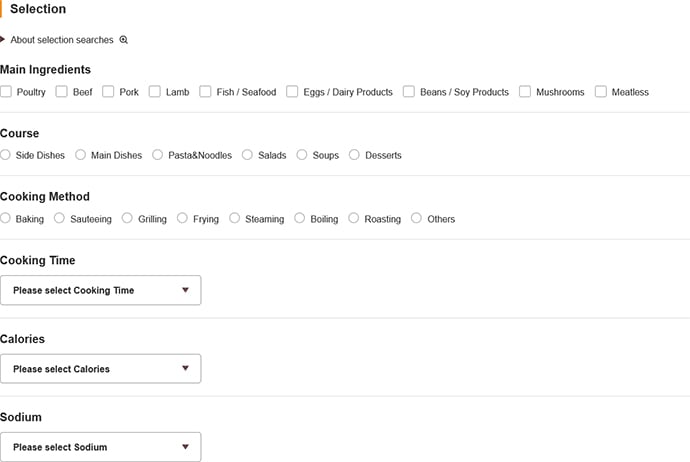
Task: Choose the Desserts radio button
Action: coord(354,155)
